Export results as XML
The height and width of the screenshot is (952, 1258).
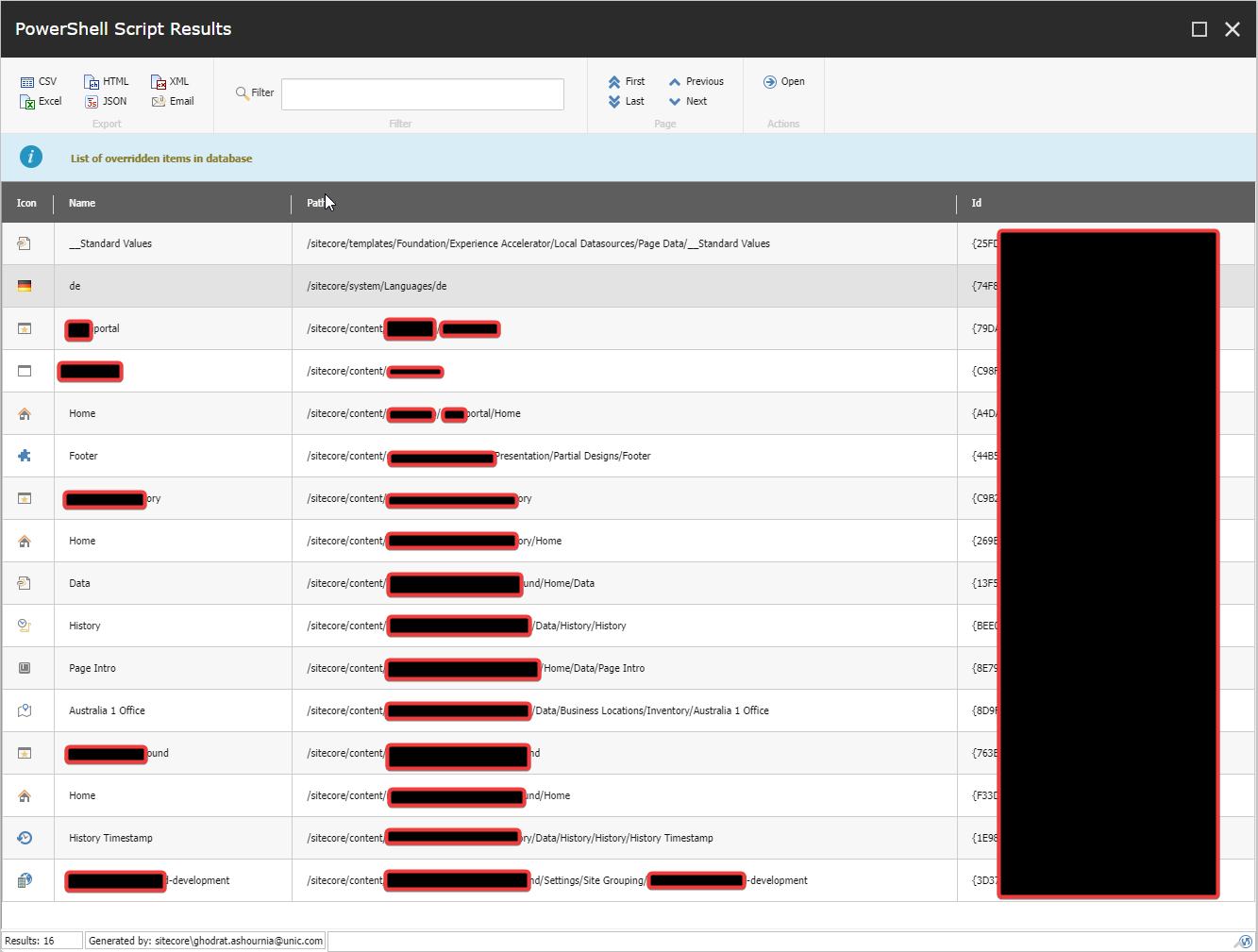[x=170, y=82]
